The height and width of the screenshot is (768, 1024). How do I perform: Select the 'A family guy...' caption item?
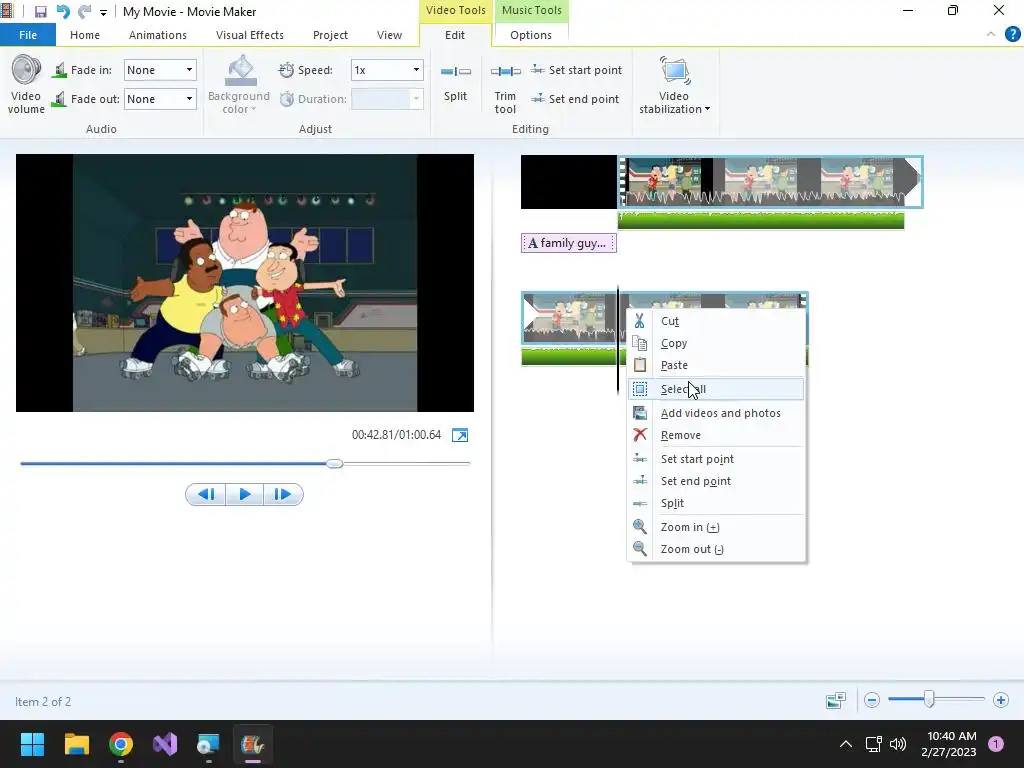(x=569, y=243)
